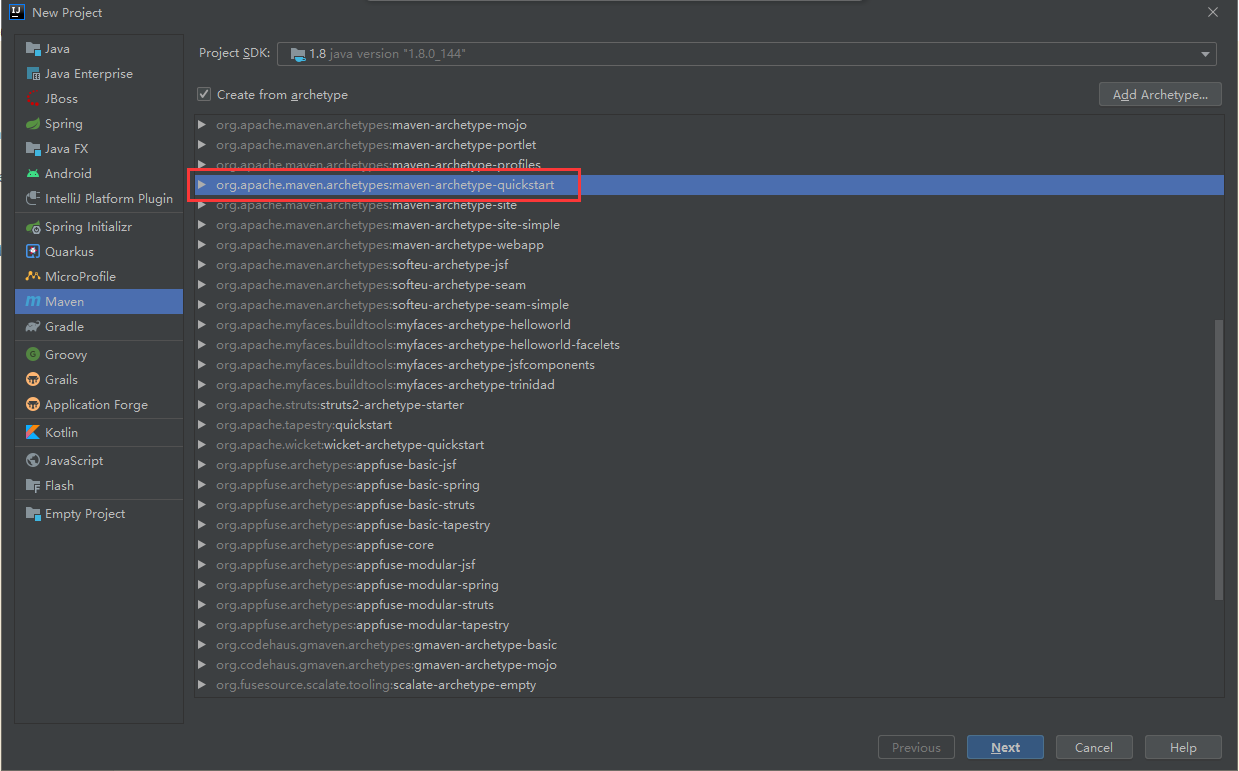The image size is (1239, 771).
Task: Click the Java FX folder icon
Action: 33,149
